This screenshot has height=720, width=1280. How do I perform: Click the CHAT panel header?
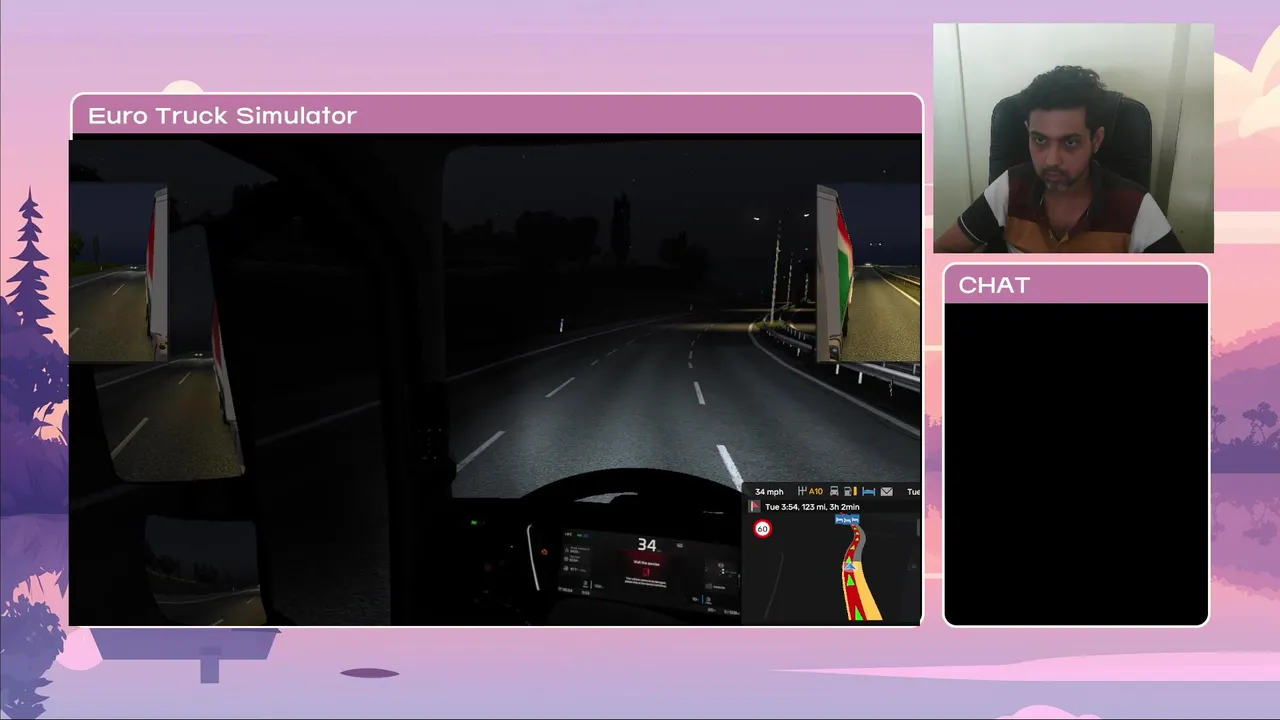1076,285
